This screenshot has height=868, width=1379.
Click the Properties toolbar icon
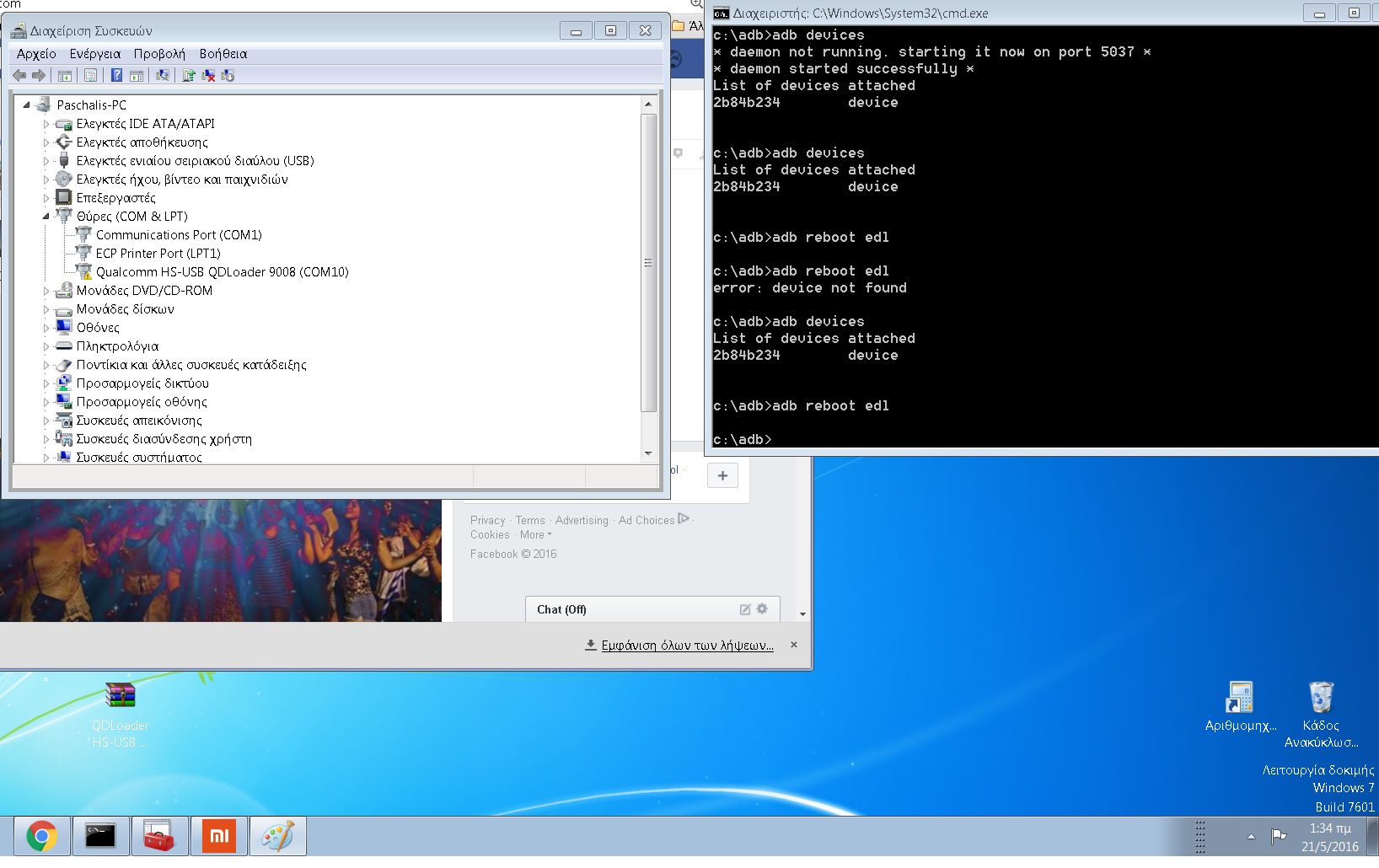point(90,76)
